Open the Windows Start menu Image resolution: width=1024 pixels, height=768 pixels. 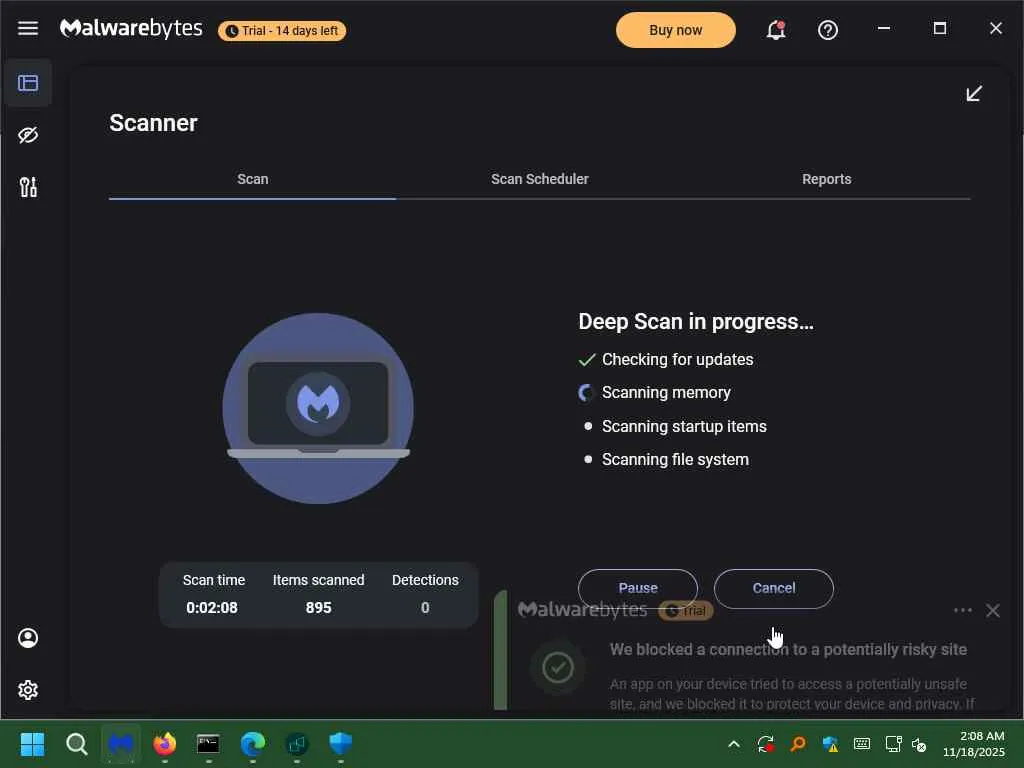pyautogui.click(x=33, y=744)
